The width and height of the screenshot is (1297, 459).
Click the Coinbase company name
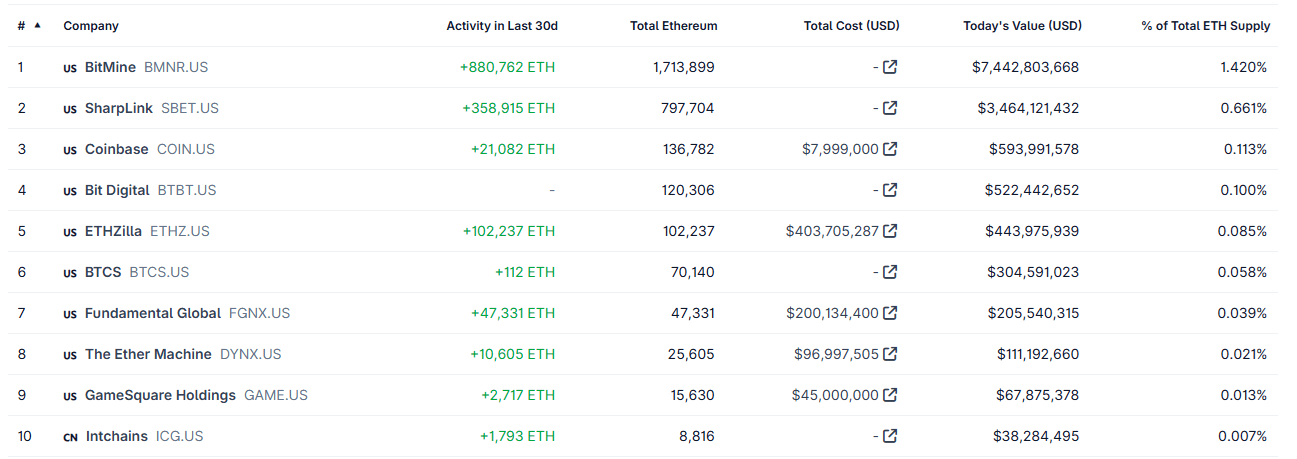coord(116,149)
